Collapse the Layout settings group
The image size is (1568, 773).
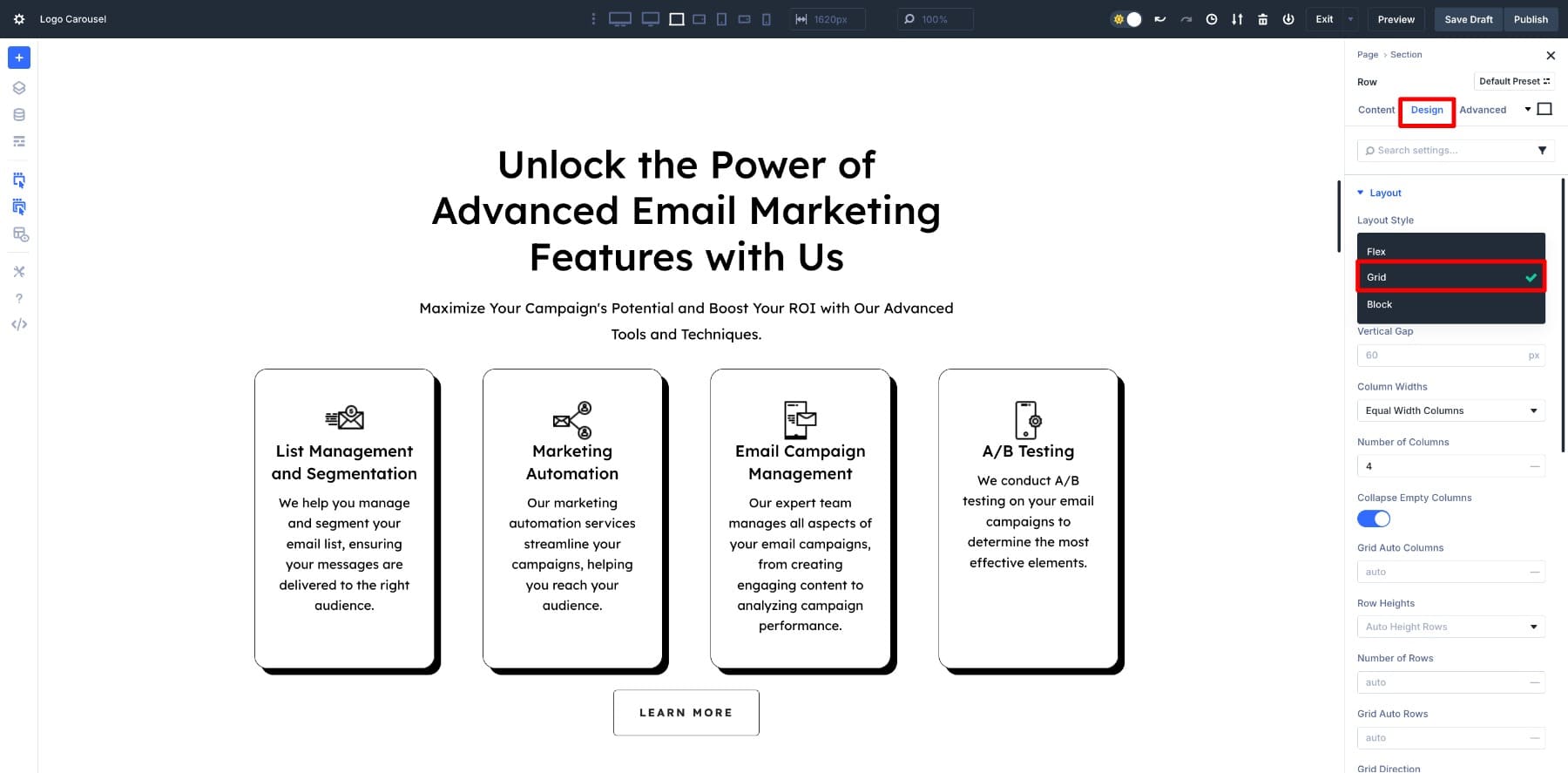[x=1384, y=193]
